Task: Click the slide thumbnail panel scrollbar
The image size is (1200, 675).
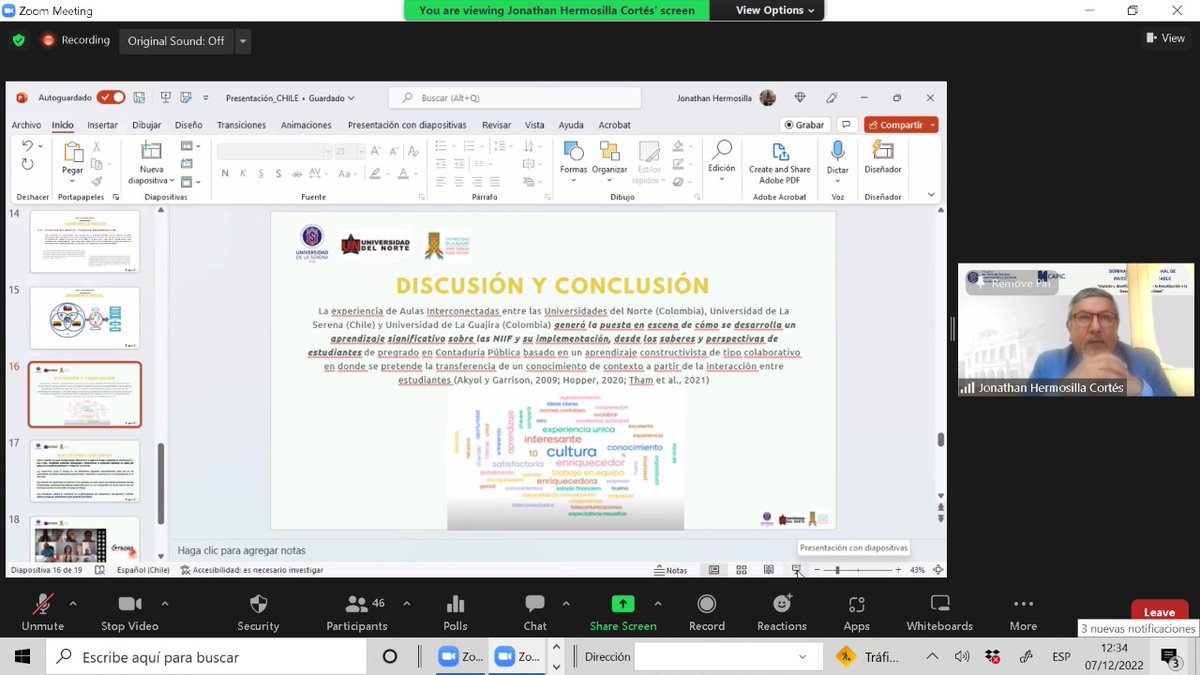Action: [x=161, y=483]
